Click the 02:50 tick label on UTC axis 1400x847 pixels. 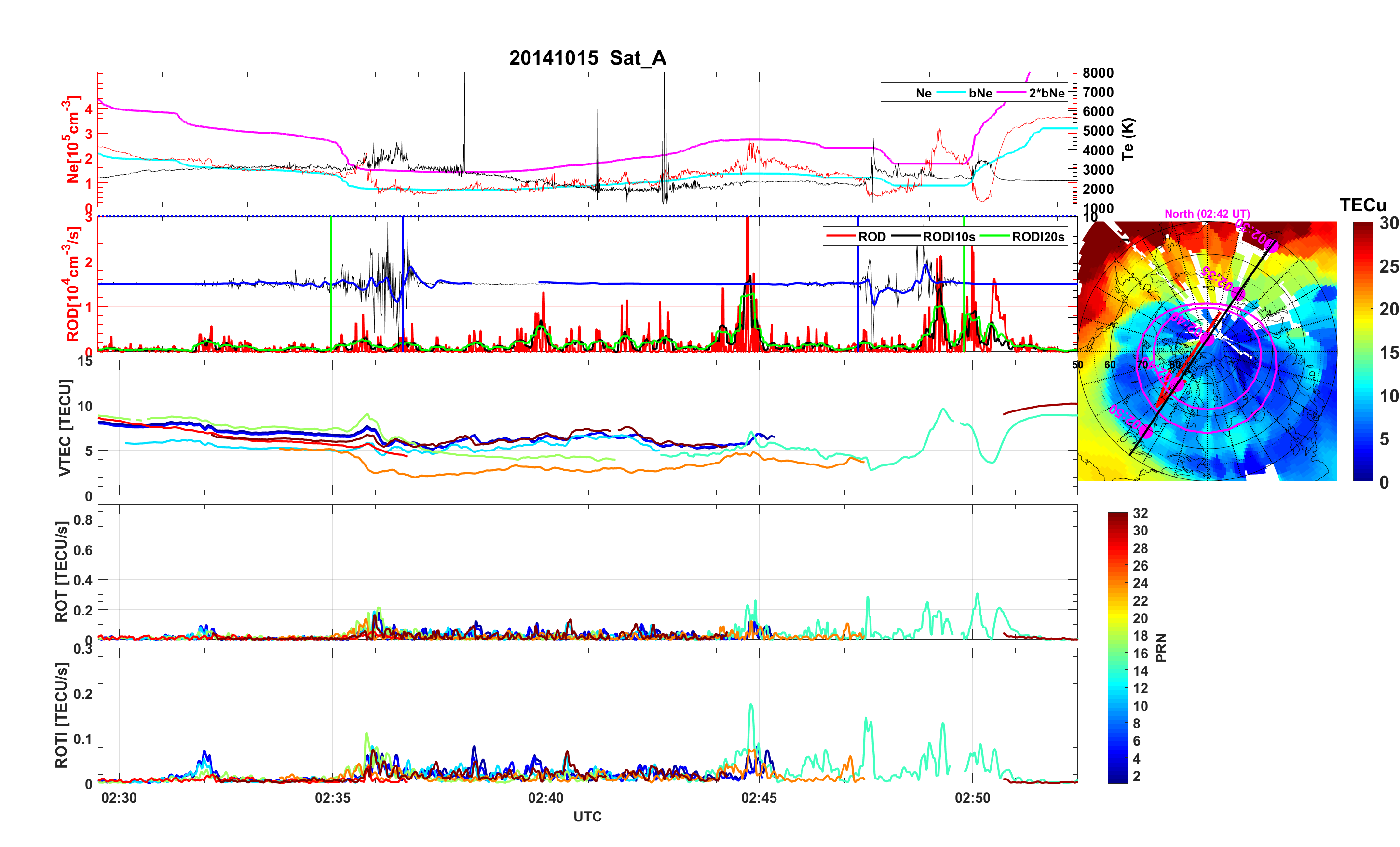(972, 798)
